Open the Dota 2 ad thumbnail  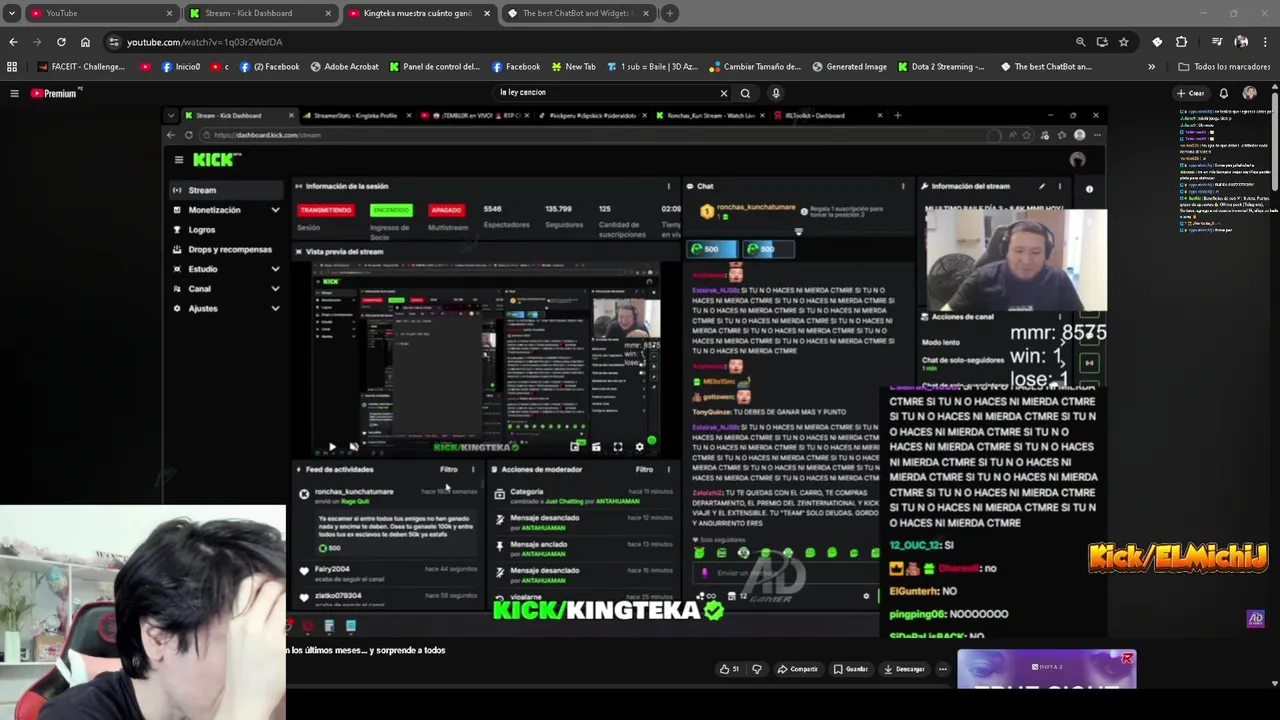pos(1046,670)
